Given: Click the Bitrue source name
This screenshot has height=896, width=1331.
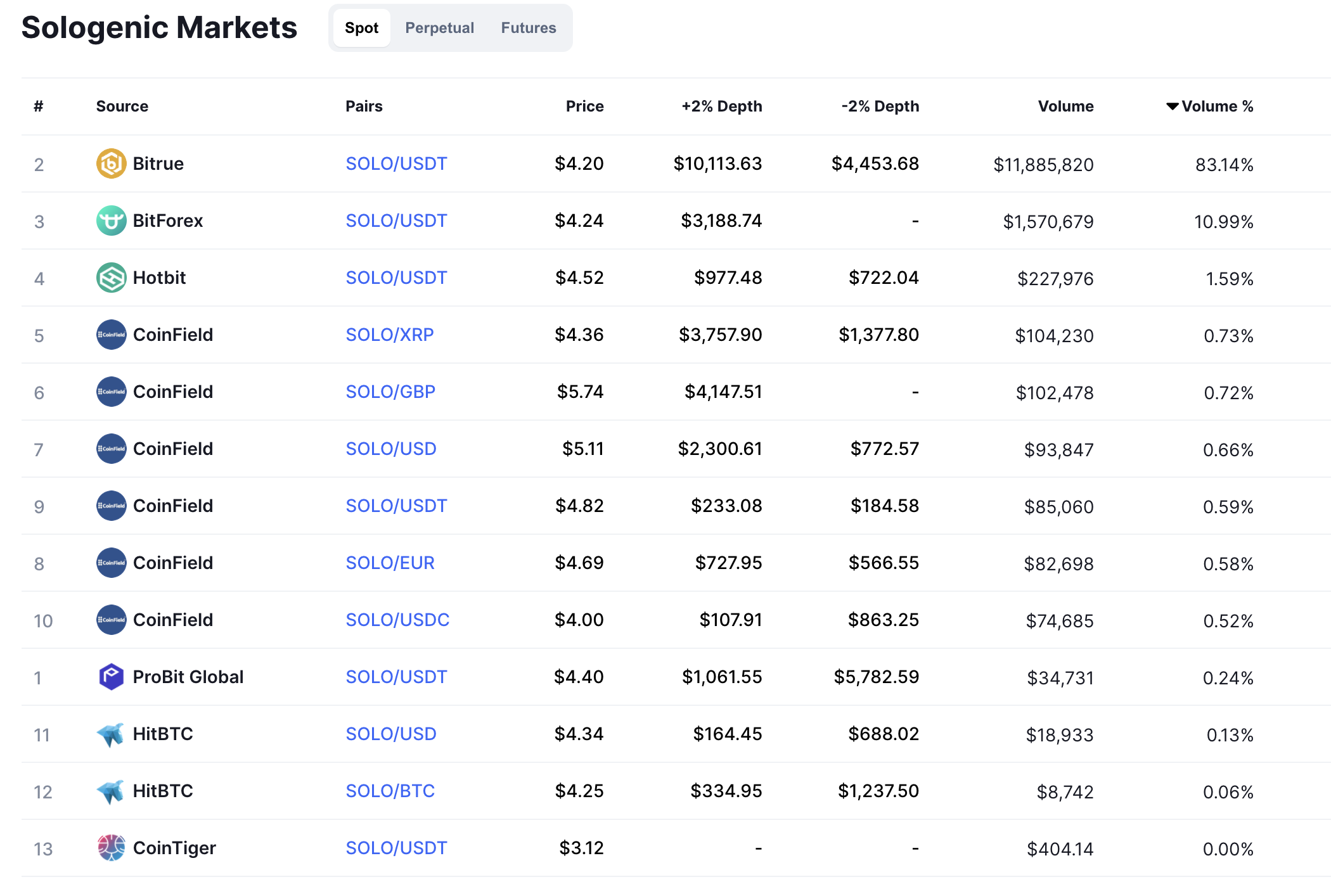Looking at the screenshot, I should click(x=158, y=163).
